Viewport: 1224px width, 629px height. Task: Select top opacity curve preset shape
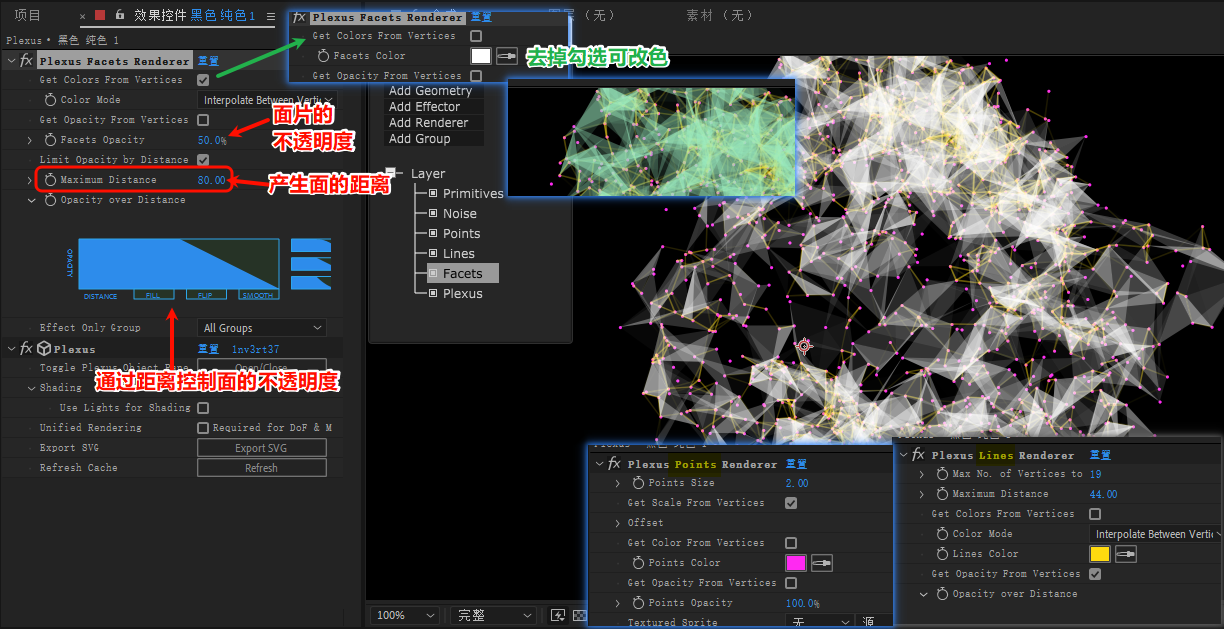coord(310,245)
